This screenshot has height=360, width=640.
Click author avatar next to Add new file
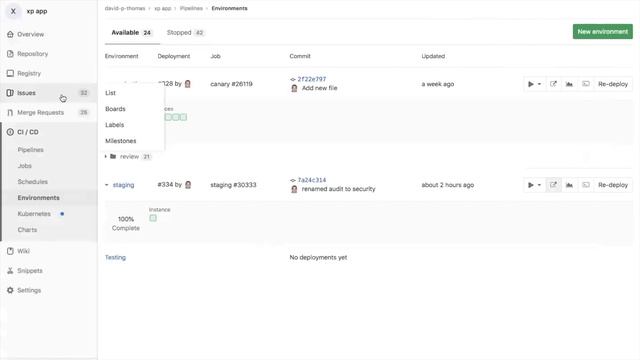(x=294, y=88)
